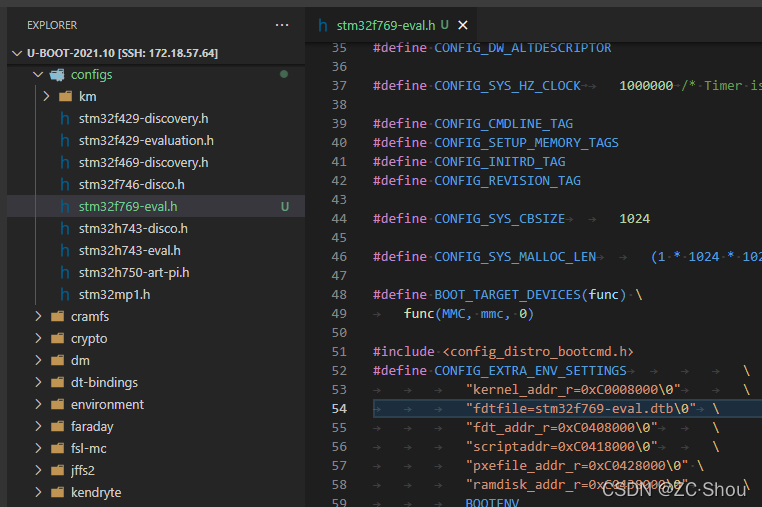Open stm32h750-art-pi.h file

[x=134, y=272]
